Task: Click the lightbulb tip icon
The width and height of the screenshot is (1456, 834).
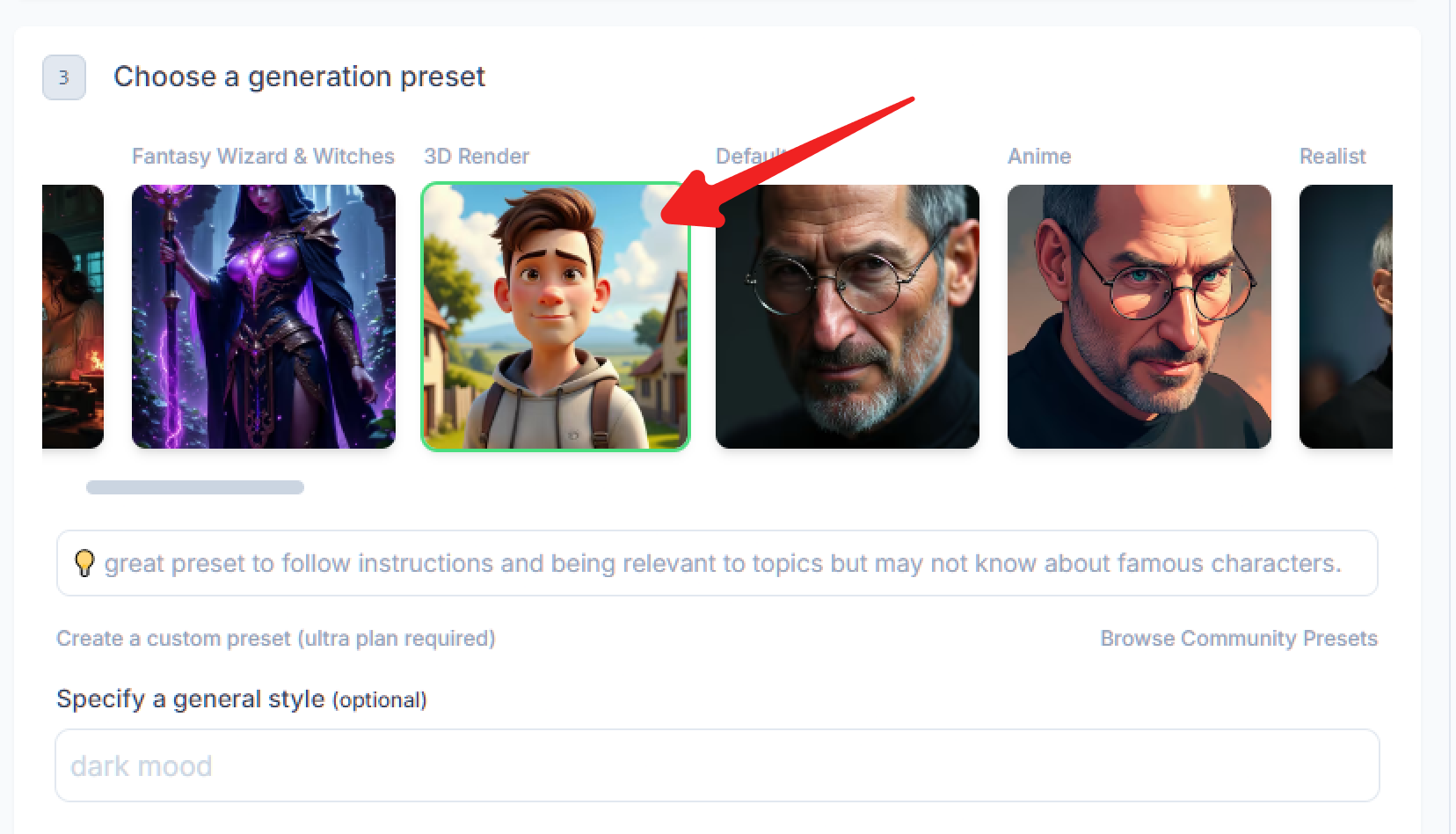Action: coord(84,563)
